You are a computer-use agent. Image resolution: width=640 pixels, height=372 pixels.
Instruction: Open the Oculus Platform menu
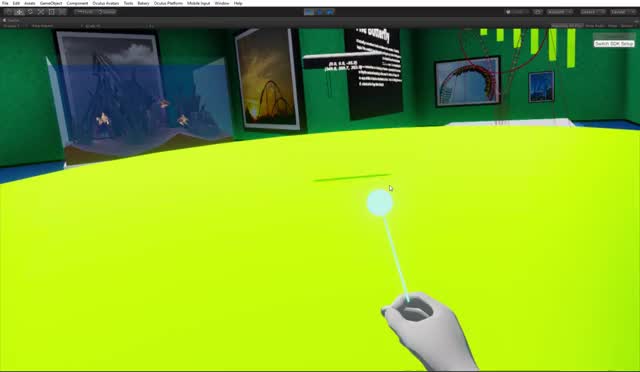pos(168,3)
